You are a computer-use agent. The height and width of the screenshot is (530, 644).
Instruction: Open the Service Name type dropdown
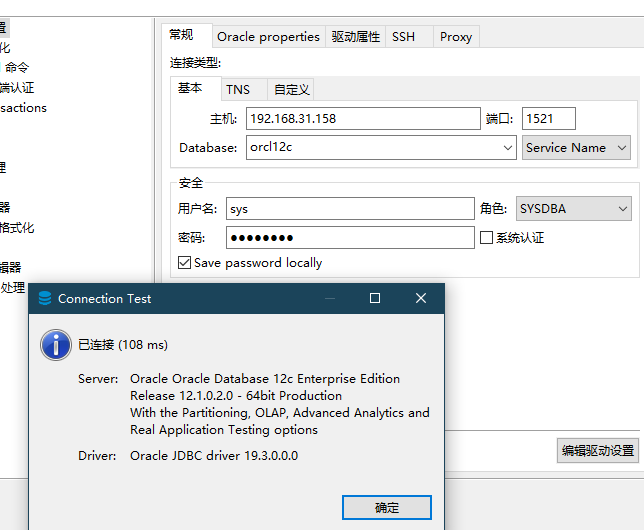point(576,147)
